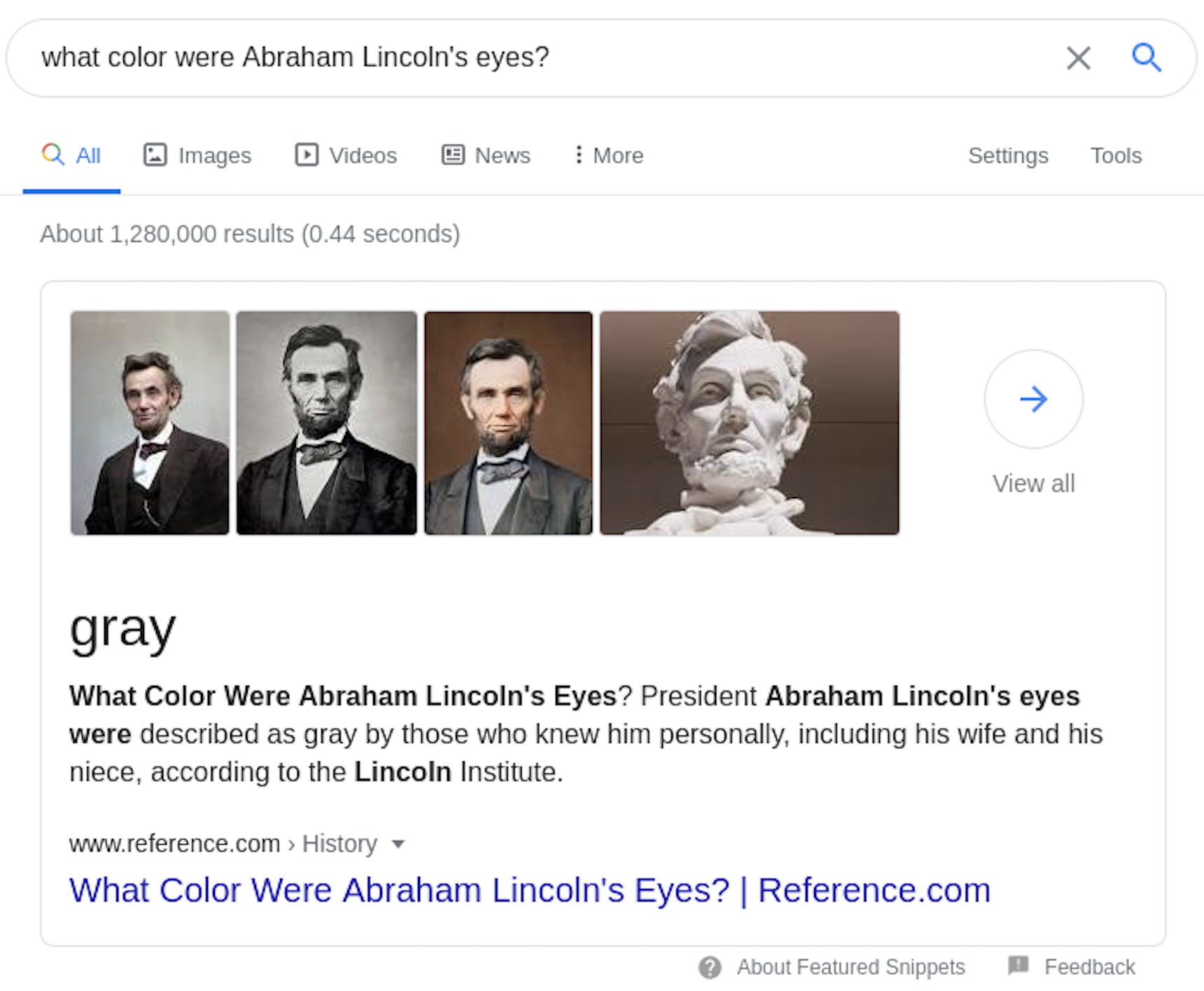Click the View all images arrow button
Screen dimensions: 1204x991
[x=1033, y=399]
